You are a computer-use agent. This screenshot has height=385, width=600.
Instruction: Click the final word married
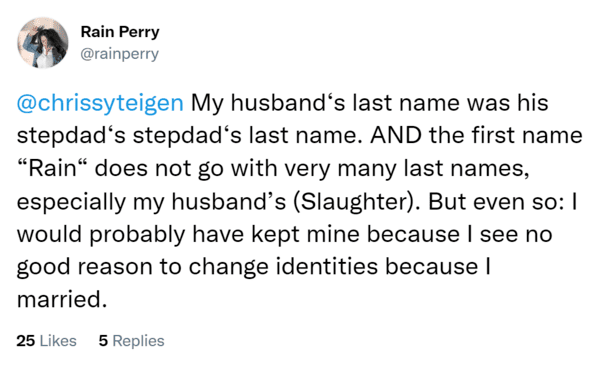point(62,299)
